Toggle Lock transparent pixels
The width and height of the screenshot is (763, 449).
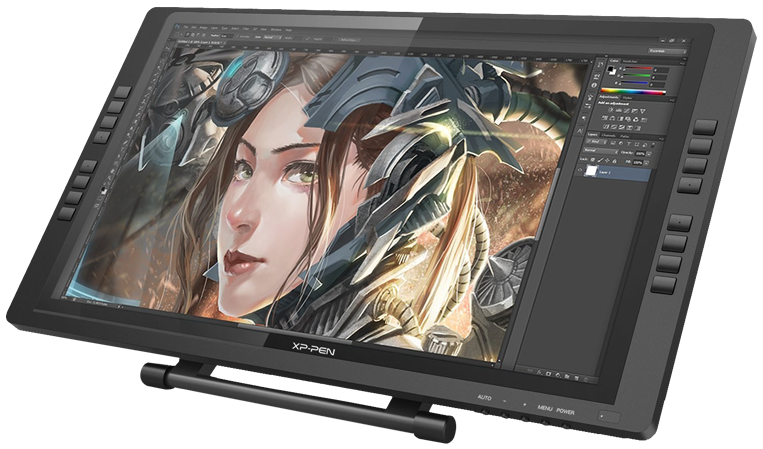(x=593, y=160)
